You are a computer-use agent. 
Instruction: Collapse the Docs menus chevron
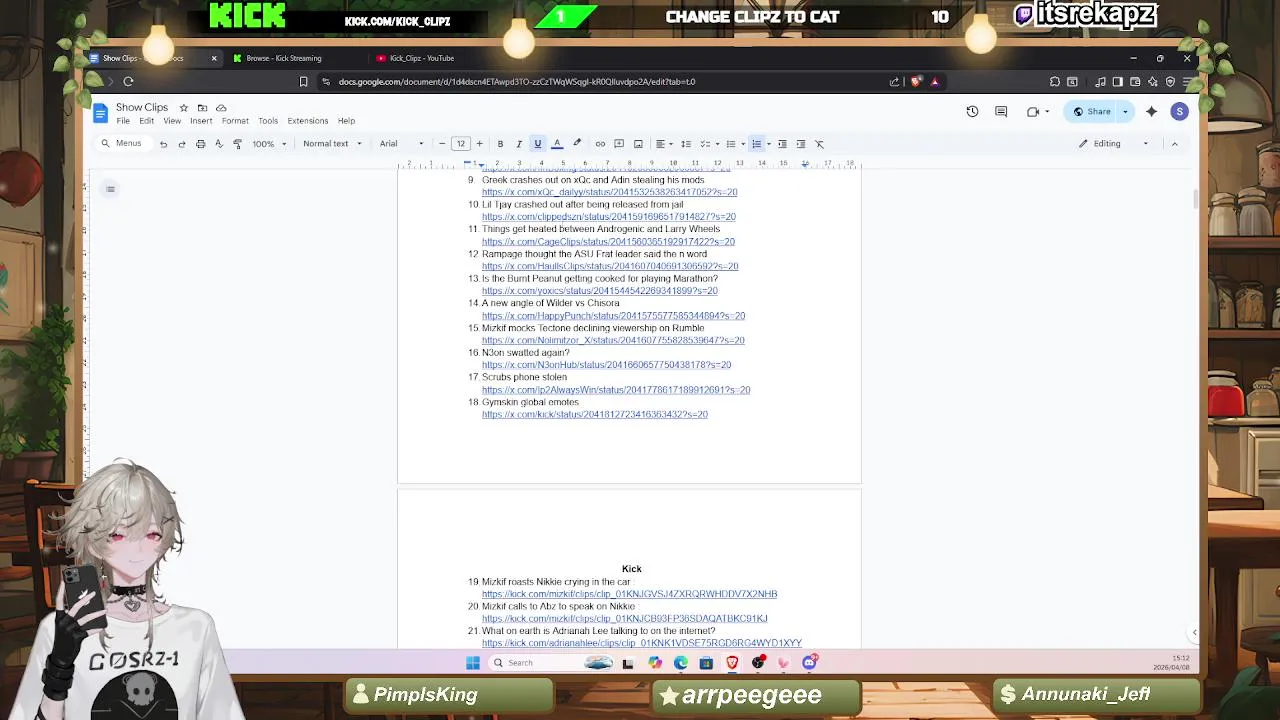(x=1175, y=144)
